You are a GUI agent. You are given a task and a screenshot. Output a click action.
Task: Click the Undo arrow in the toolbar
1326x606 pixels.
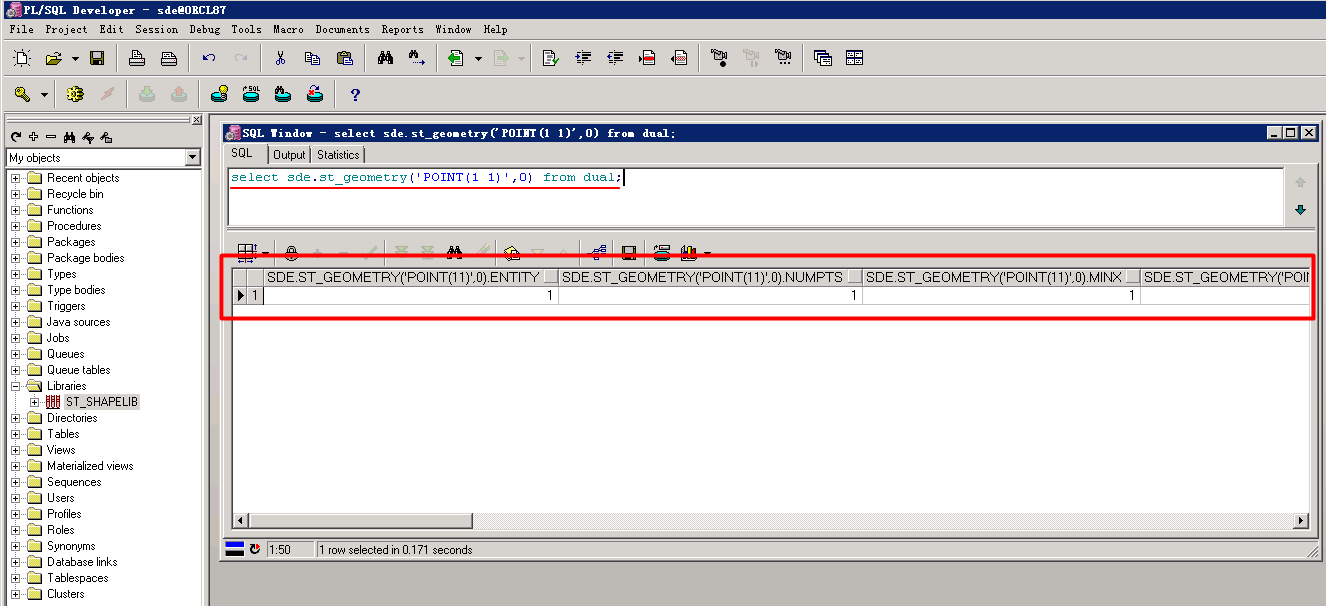point(209,57)
